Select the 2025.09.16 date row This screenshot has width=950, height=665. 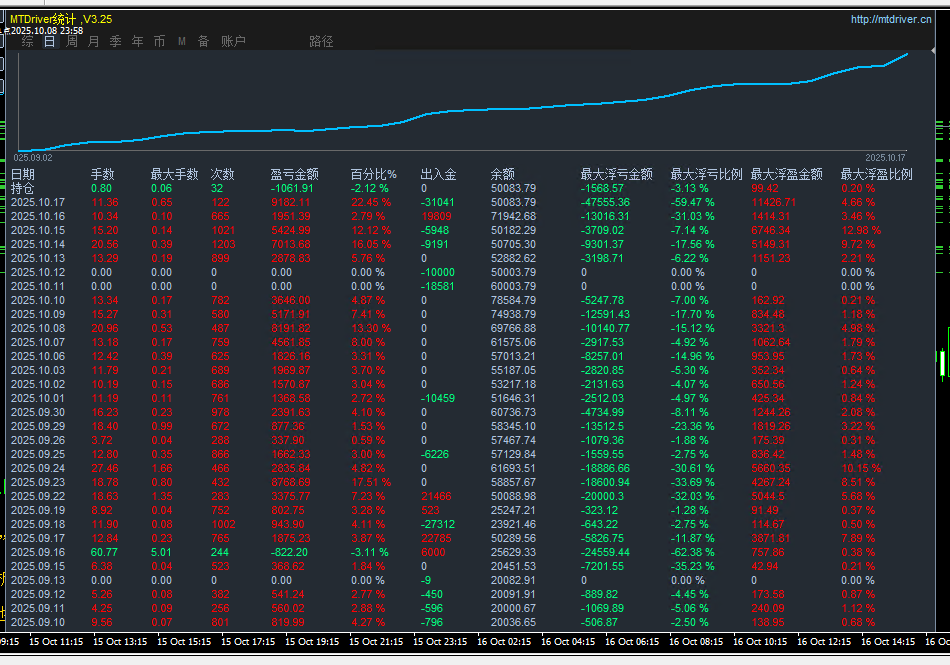coord(38,552)
